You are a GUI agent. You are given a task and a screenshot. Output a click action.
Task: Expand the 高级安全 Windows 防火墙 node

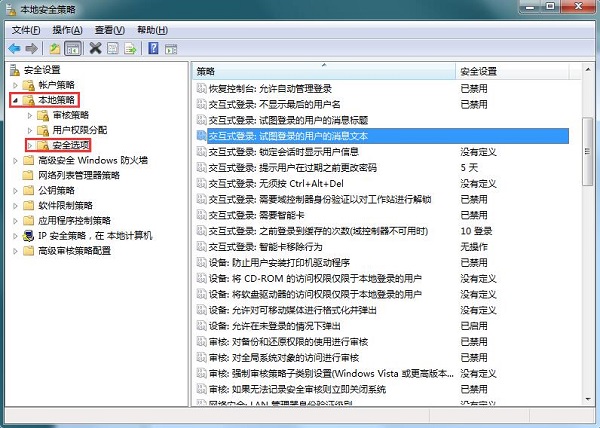pos(15,160)
